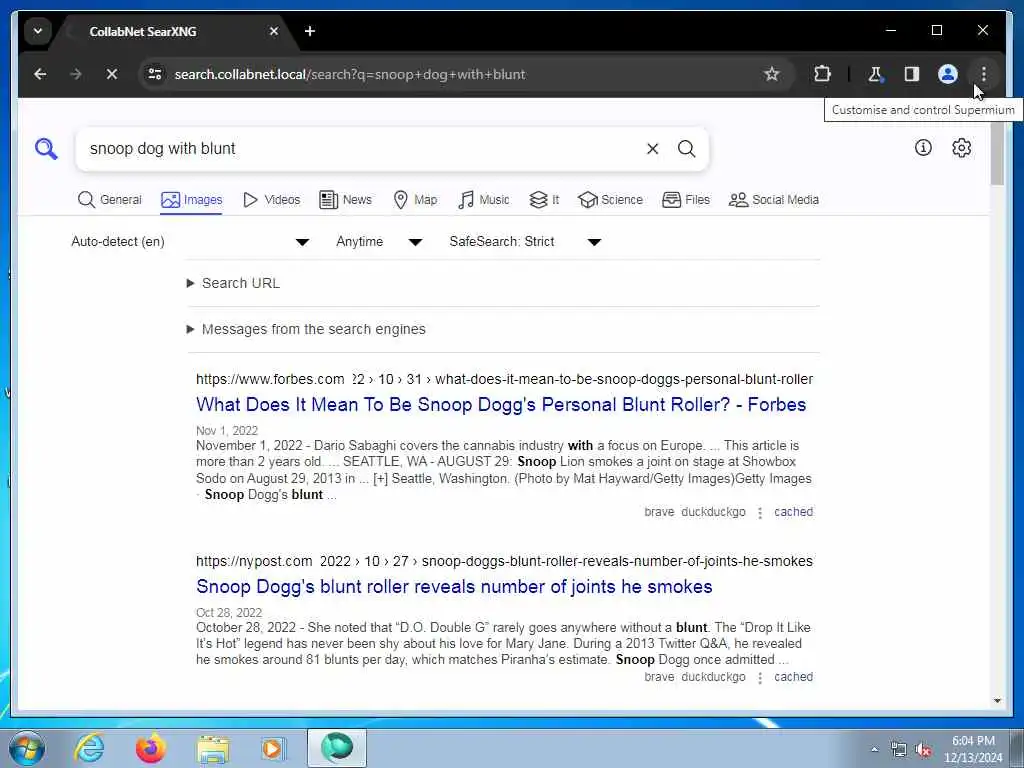
Task: Close the CollabNet SearXNG tab
Action: pos(274,31)
